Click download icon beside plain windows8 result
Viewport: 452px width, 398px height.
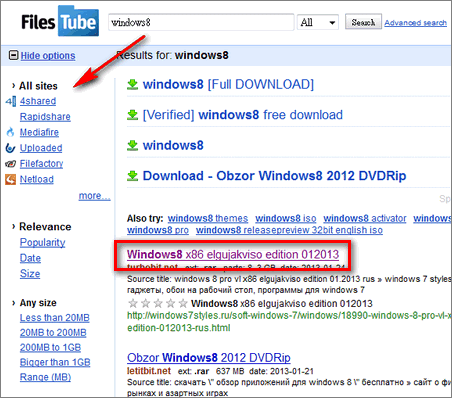coord(133,146)
